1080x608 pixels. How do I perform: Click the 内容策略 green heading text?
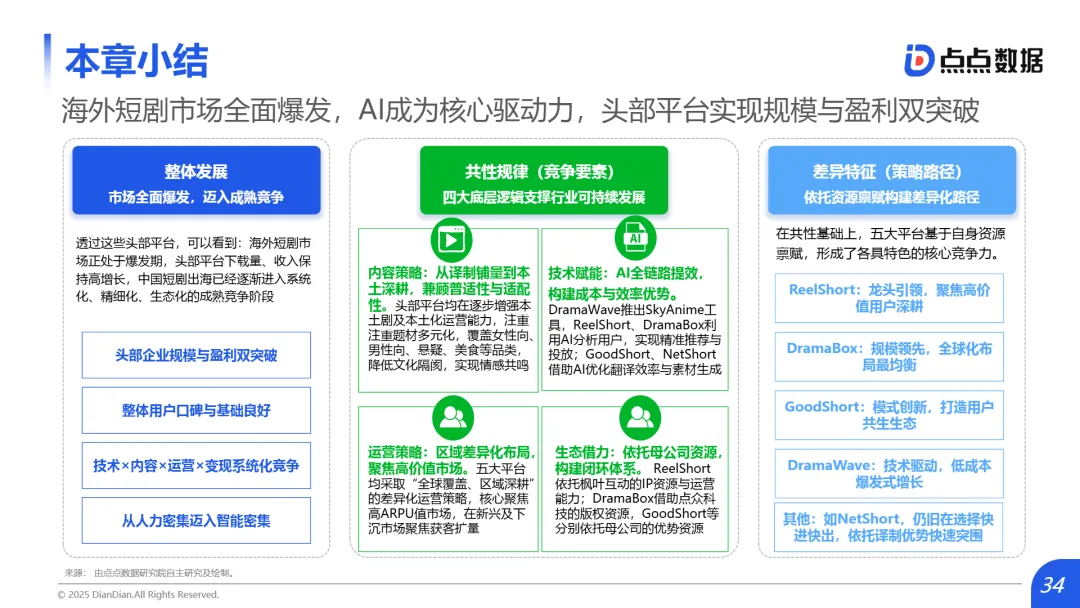[x=449, y=289]
